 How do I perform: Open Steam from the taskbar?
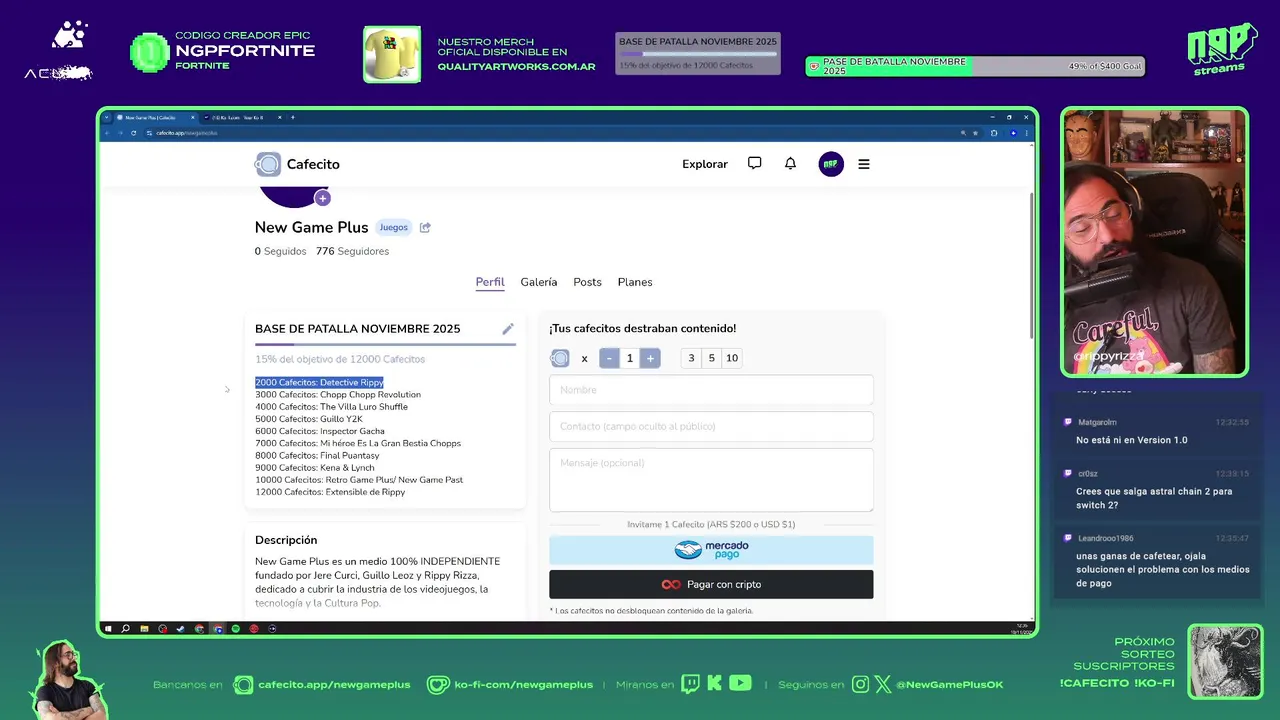[181, 629]
